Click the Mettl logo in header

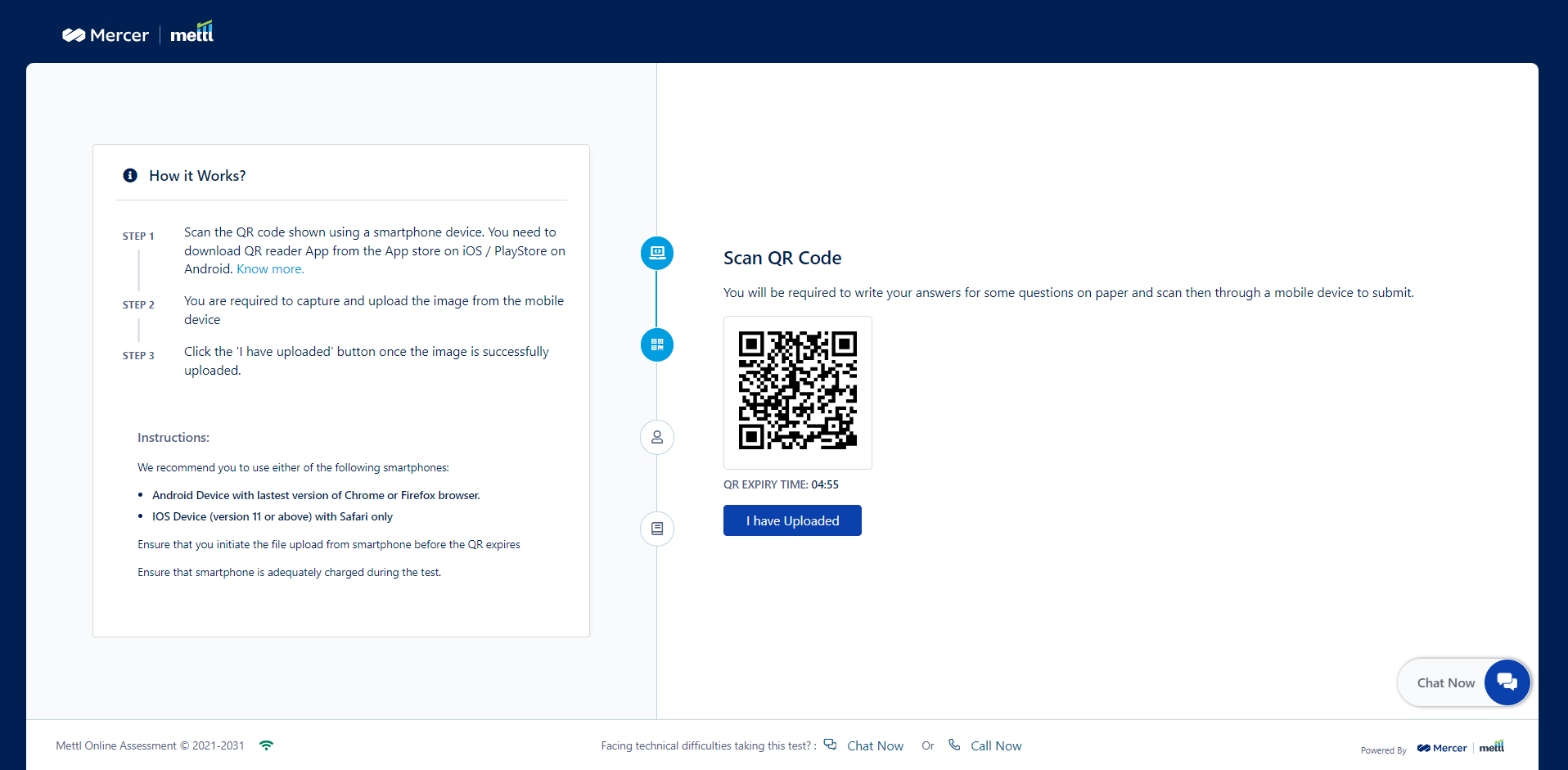coord(191,32)
